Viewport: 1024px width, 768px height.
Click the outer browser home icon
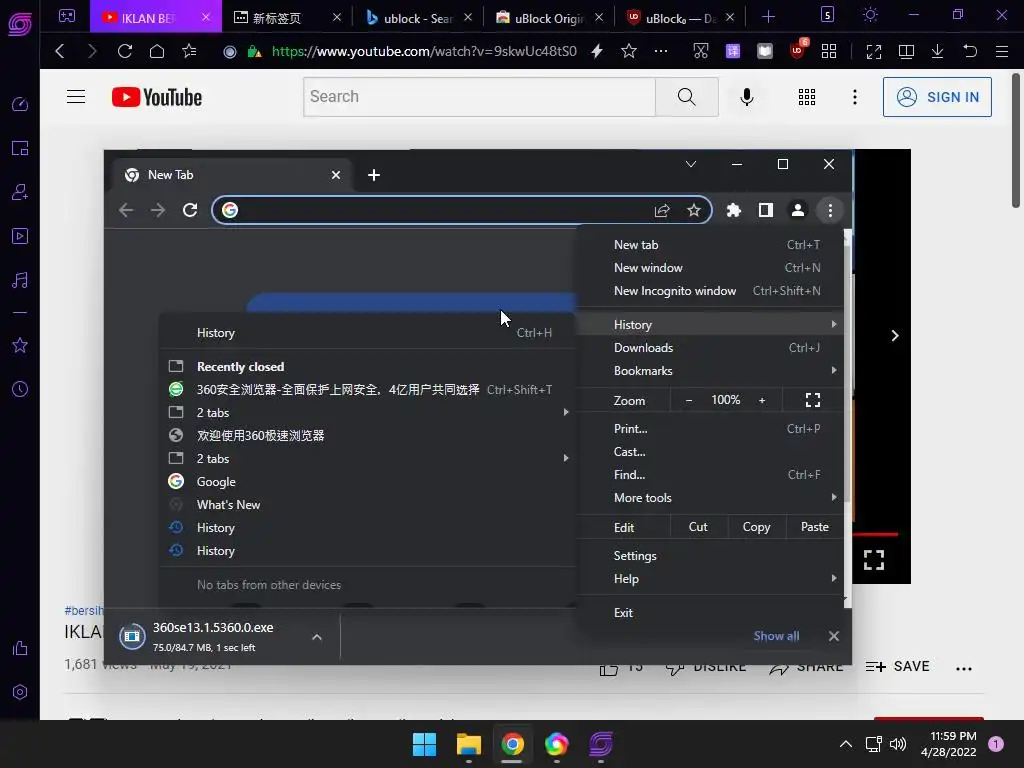click(157, 51)
